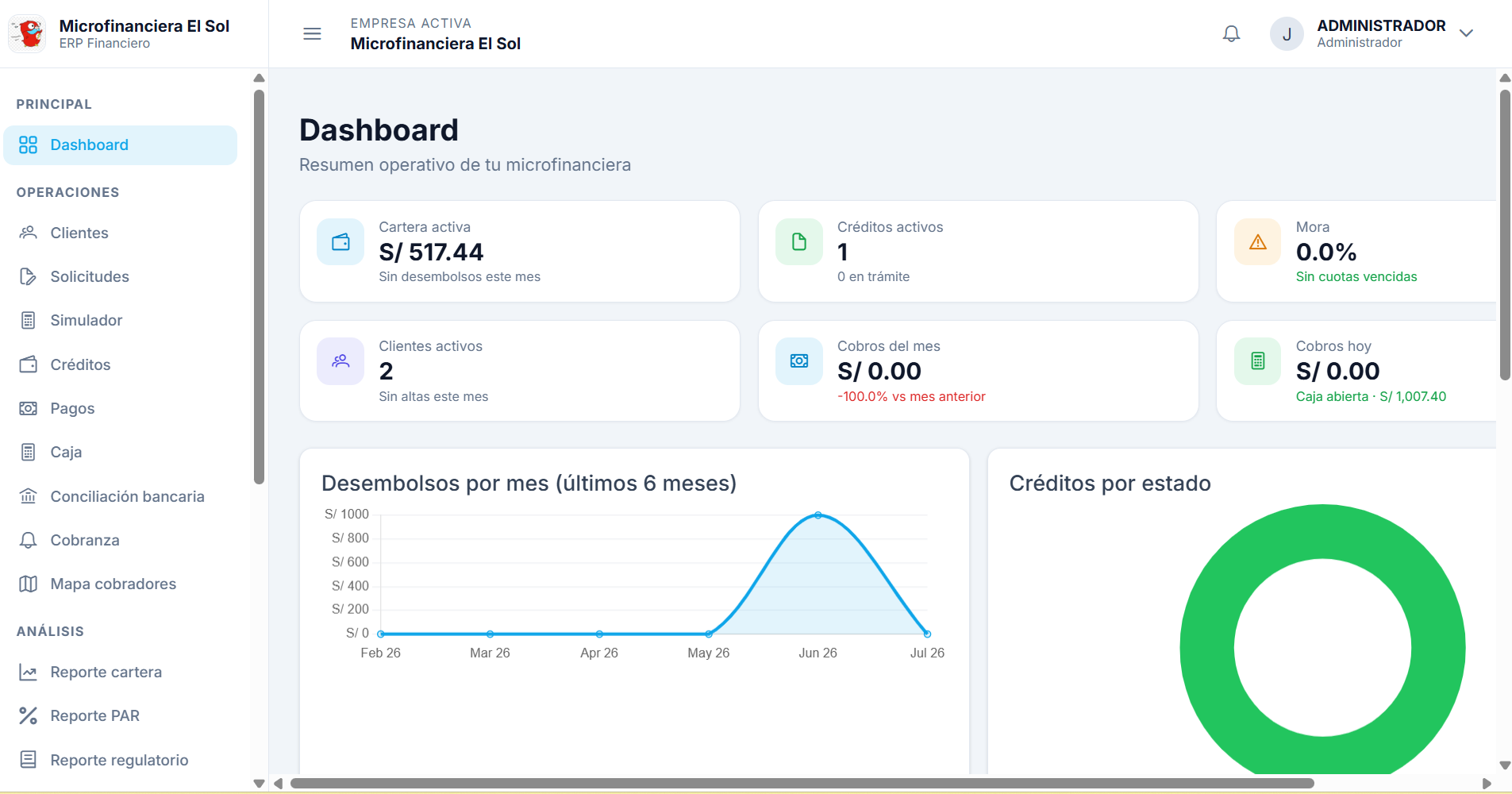Open Reporte cartera link
The width and height of the screenshot is (1512, 794).
tap(121, 672)
